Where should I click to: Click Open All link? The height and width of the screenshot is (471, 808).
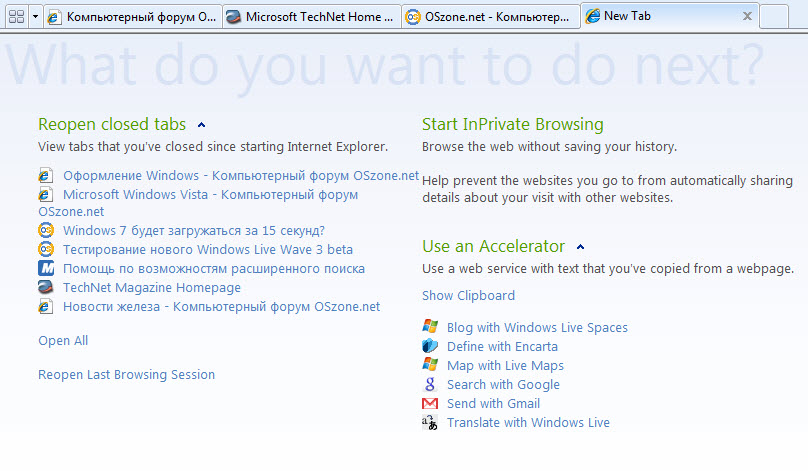click(63, 341)
